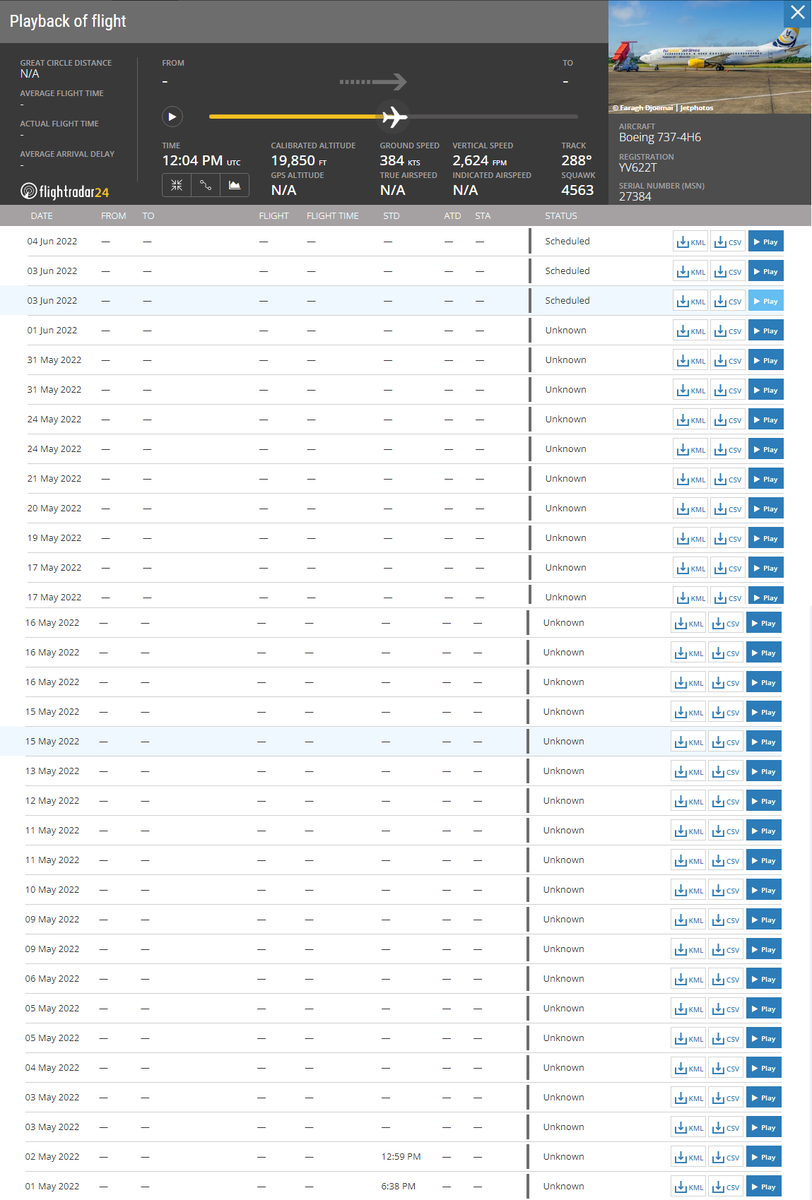Close the Playback of flight panel

point(797,13)
